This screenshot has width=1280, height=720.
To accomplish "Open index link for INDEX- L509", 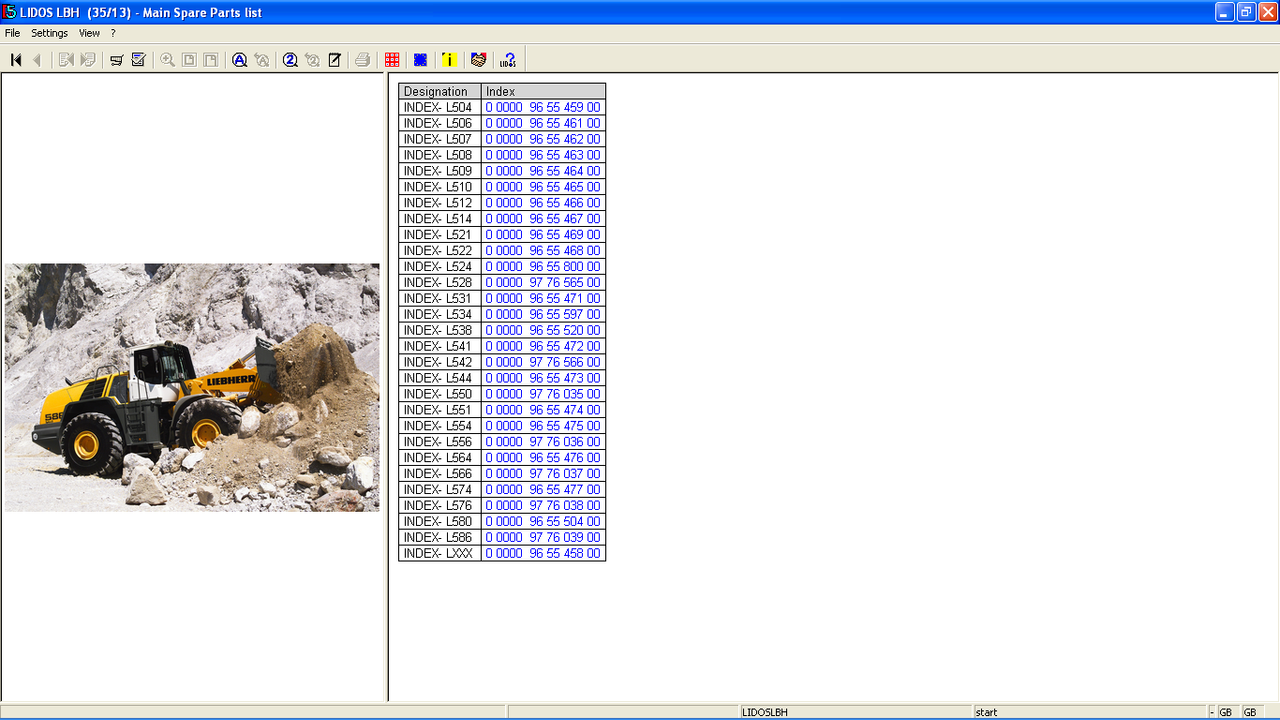I will [x=543, y=171].
